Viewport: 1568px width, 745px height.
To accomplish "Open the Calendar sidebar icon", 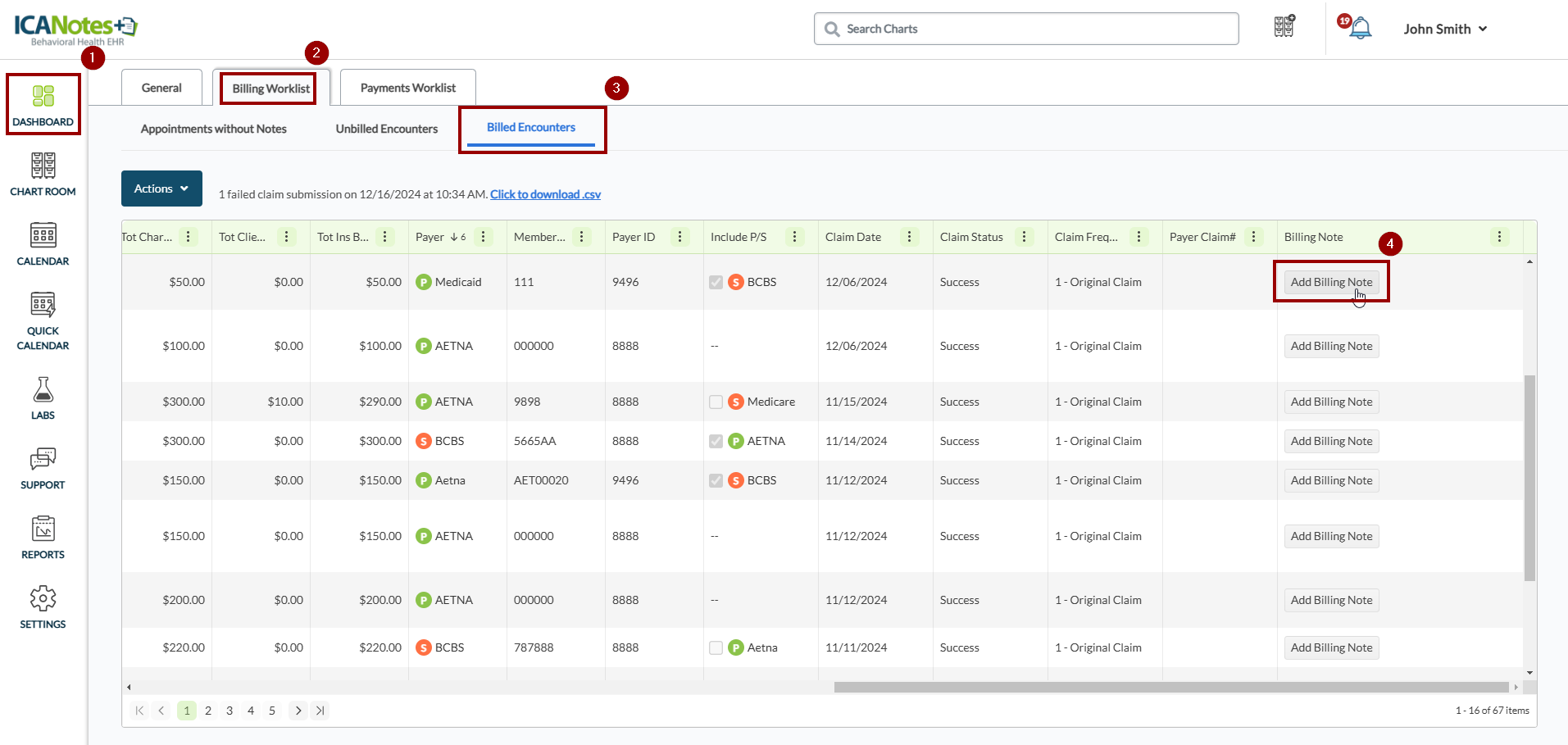I will pos(43,243).
